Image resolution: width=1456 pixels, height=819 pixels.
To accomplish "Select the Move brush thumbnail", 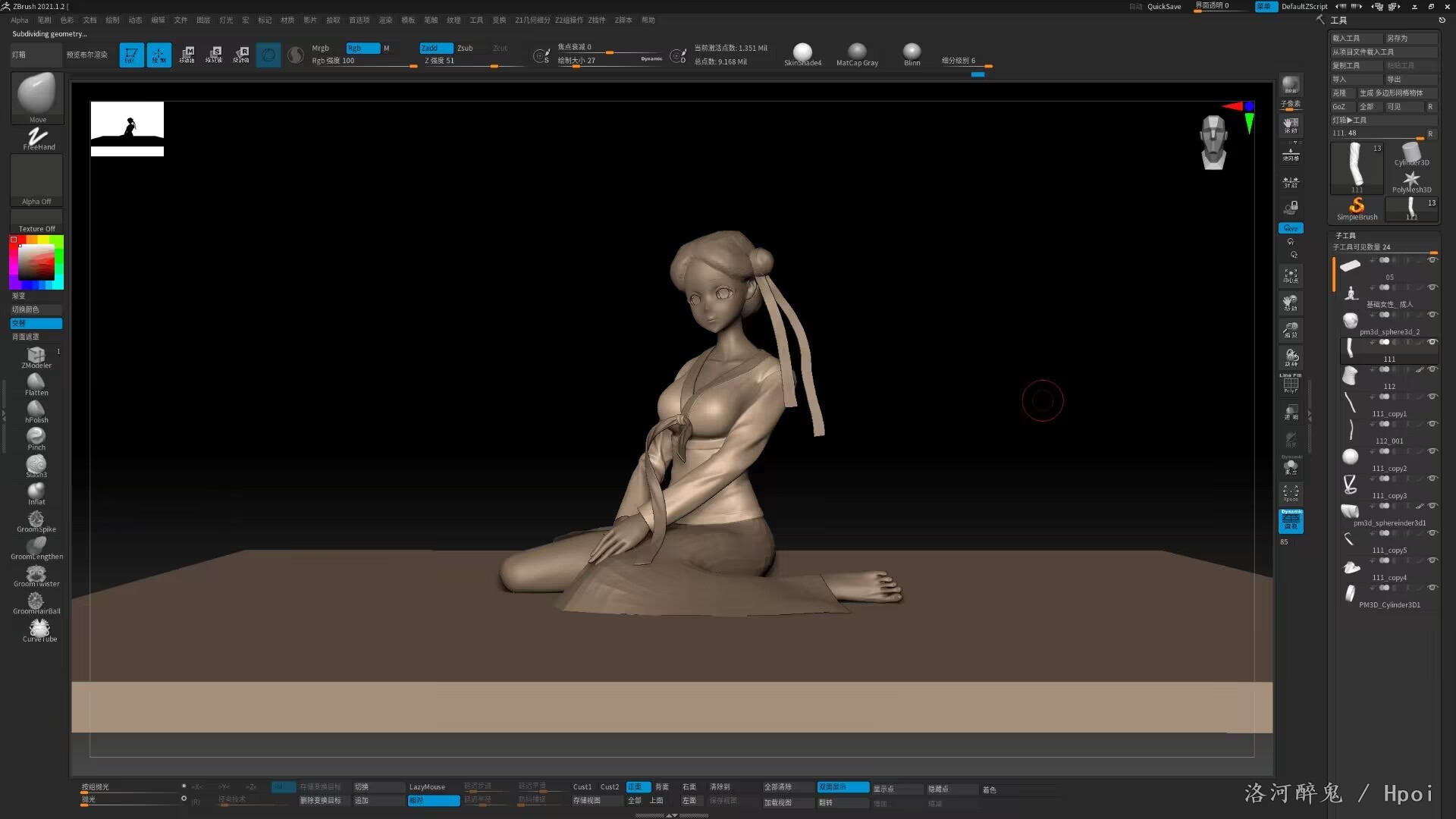I will 37,94.
